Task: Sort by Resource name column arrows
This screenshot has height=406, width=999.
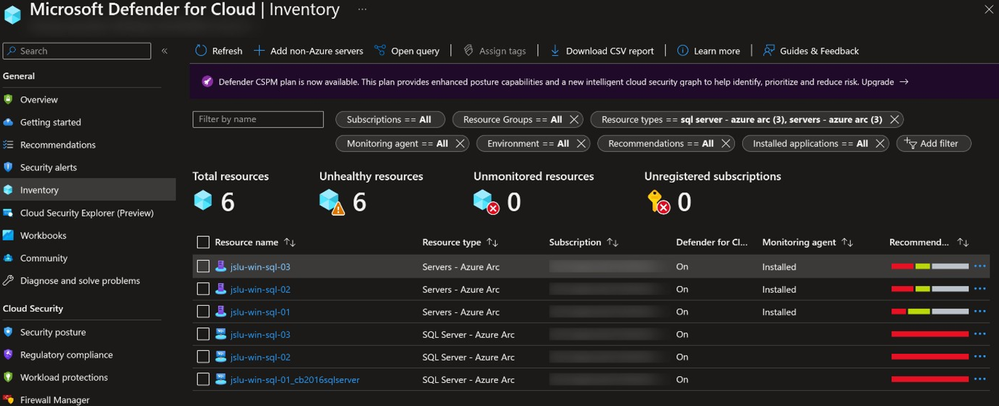Action: pos(290,242)
